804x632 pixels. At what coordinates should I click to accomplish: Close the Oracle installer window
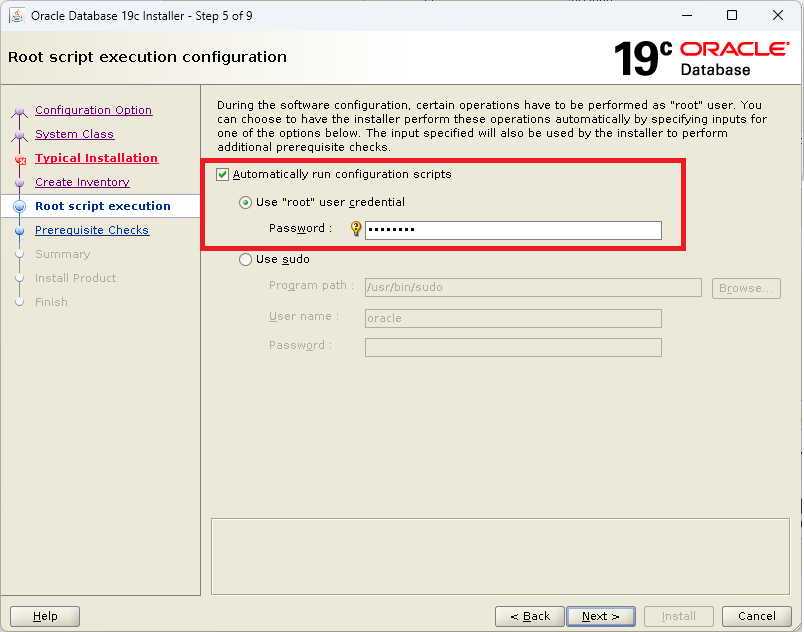tap(778, 15)
